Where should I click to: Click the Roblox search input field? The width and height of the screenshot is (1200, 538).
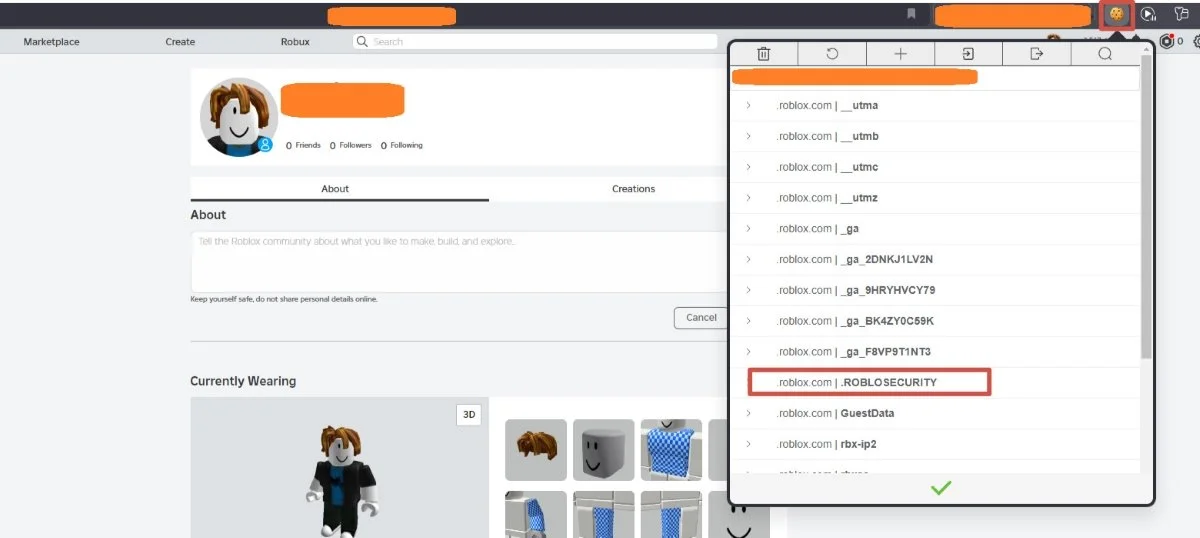pyautogui.click(x=535, y=42)
